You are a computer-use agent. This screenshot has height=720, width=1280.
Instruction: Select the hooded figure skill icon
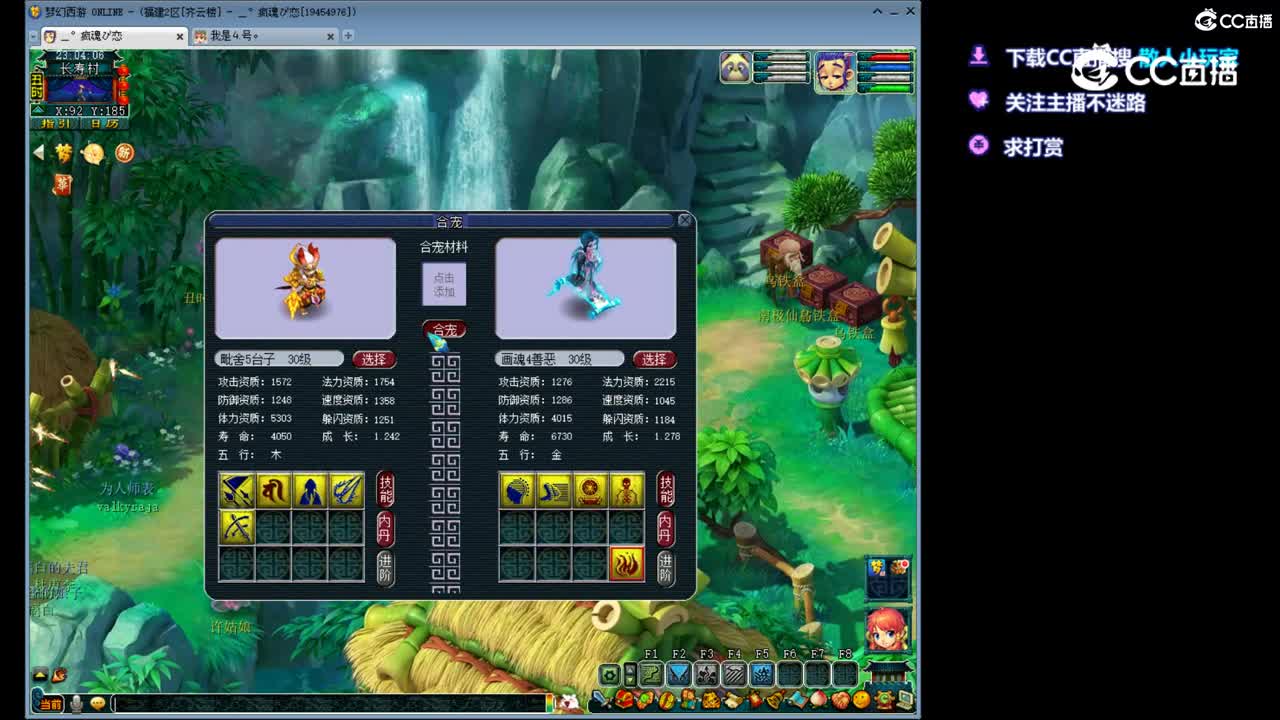310,490
